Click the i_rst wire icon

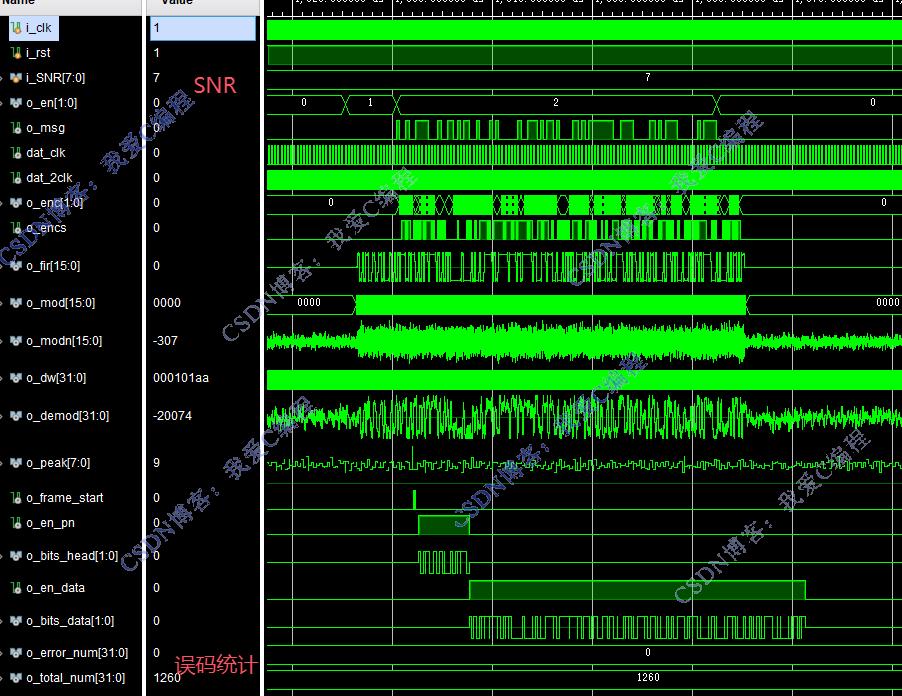(17, 53)
